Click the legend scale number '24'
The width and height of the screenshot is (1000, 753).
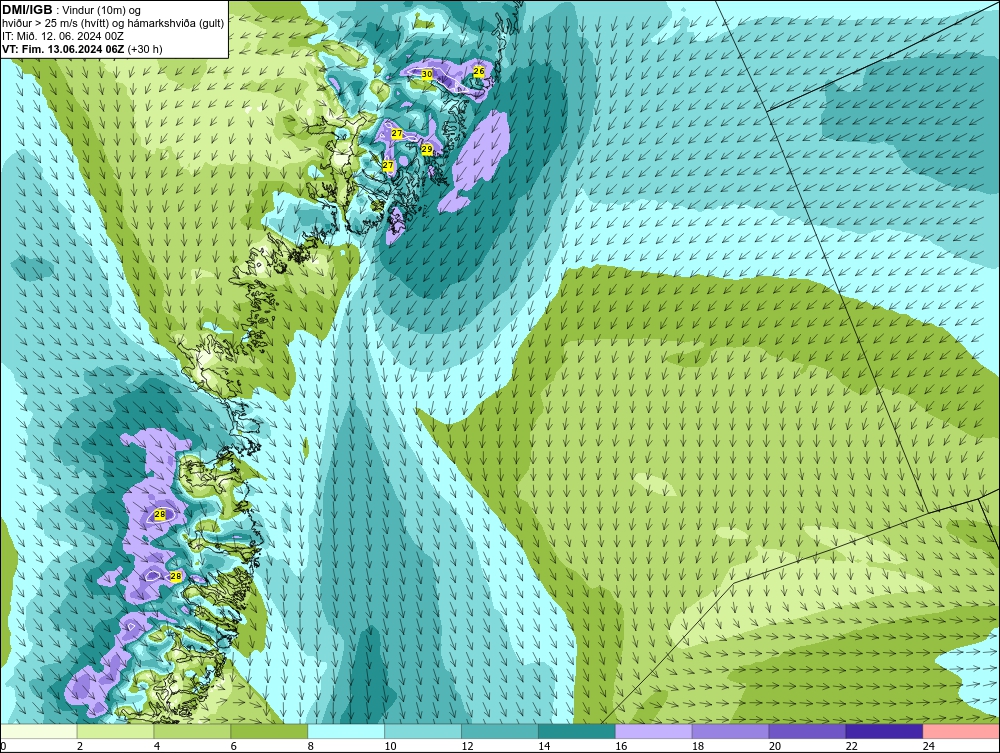pos(929,746)
